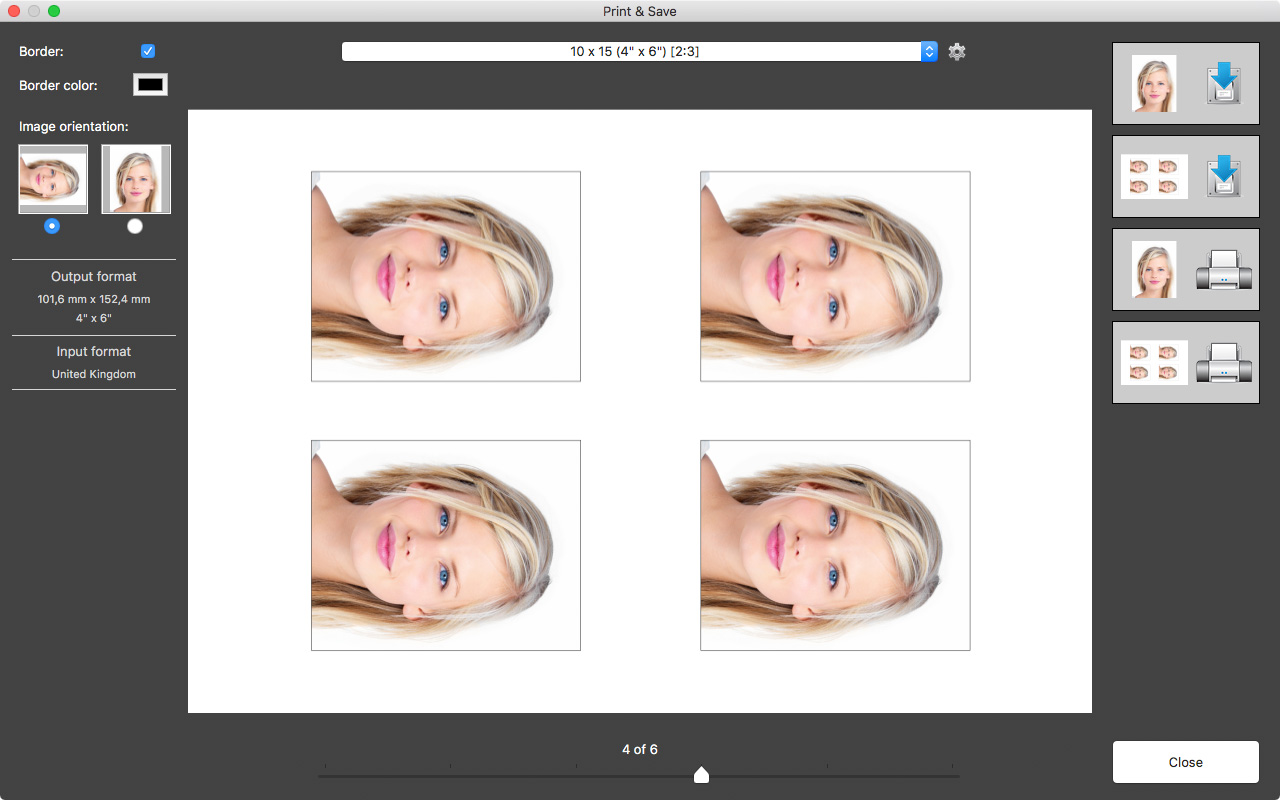This screenshot has width=1280, height=800.
Task: Select the portrait image orientation radio button
Action: (x=135, y=226)
